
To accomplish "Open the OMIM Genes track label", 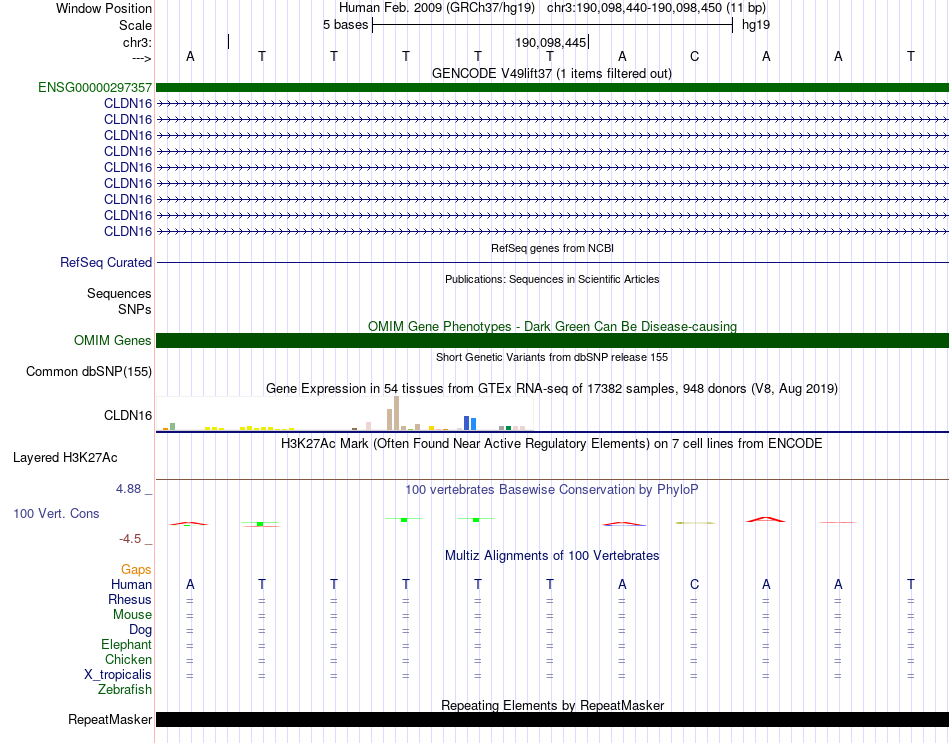I will [x=112, y=341].
